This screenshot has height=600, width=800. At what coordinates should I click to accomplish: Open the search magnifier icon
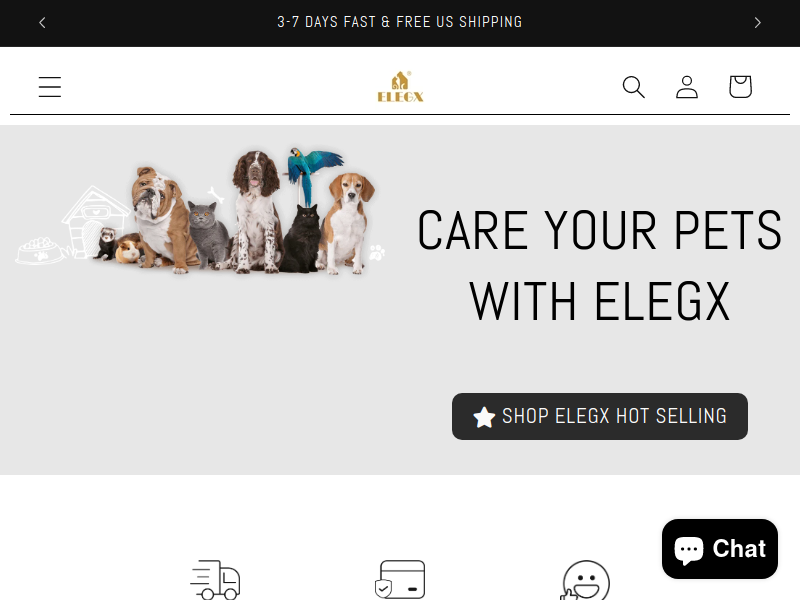634,87
